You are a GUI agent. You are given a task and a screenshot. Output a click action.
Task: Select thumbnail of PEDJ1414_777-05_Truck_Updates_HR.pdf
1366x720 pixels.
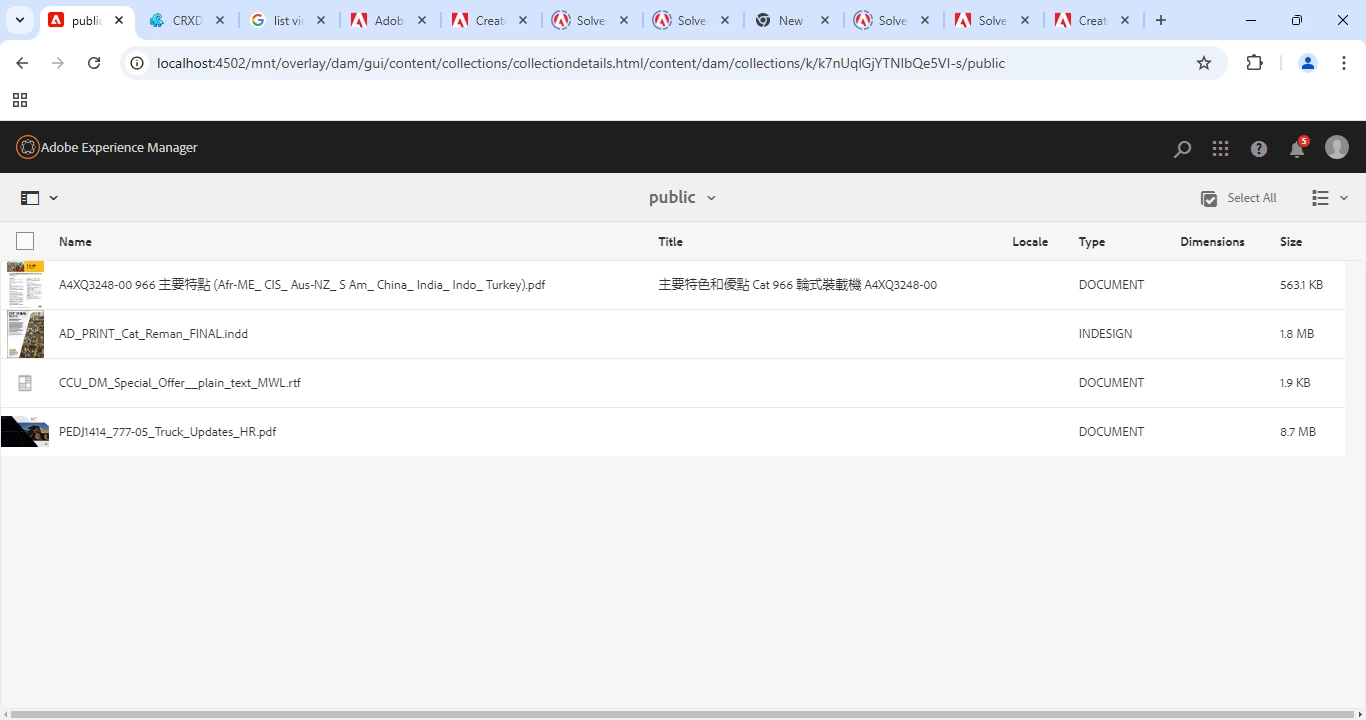pyautogui.click(x=25, y=432)
